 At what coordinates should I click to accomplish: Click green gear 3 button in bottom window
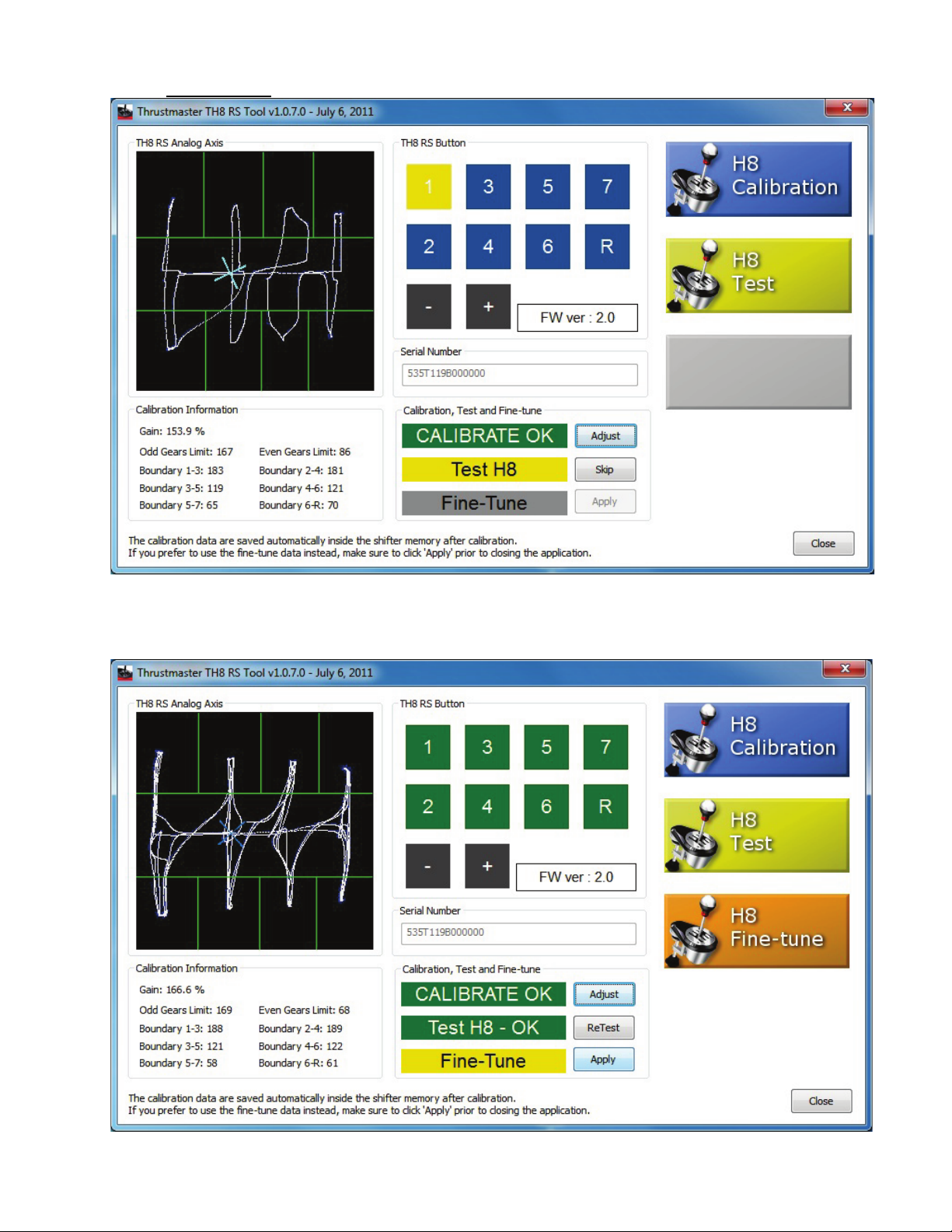pos(487,747)
